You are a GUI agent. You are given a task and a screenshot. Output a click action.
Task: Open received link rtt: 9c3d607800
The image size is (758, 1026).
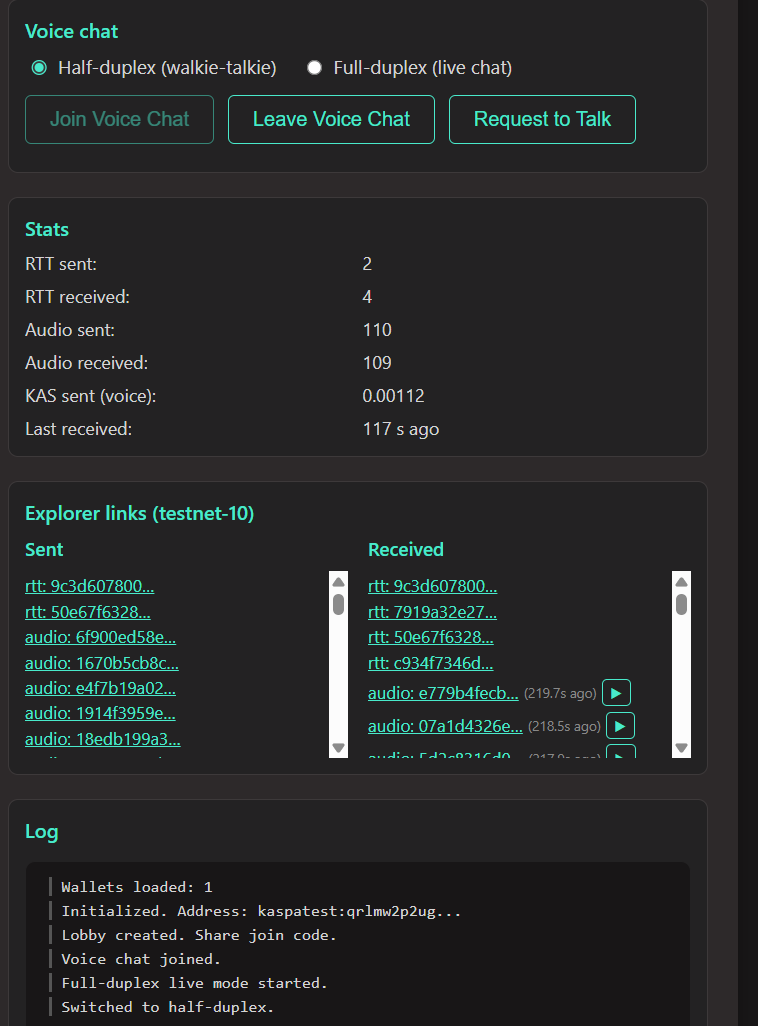coord(433,586)
